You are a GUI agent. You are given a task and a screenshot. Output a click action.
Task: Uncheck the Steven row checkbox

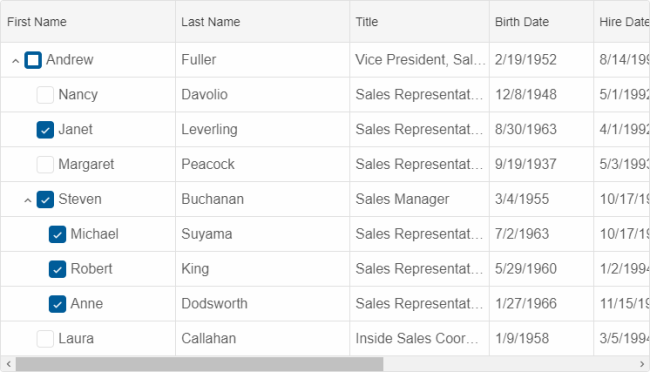45,199
